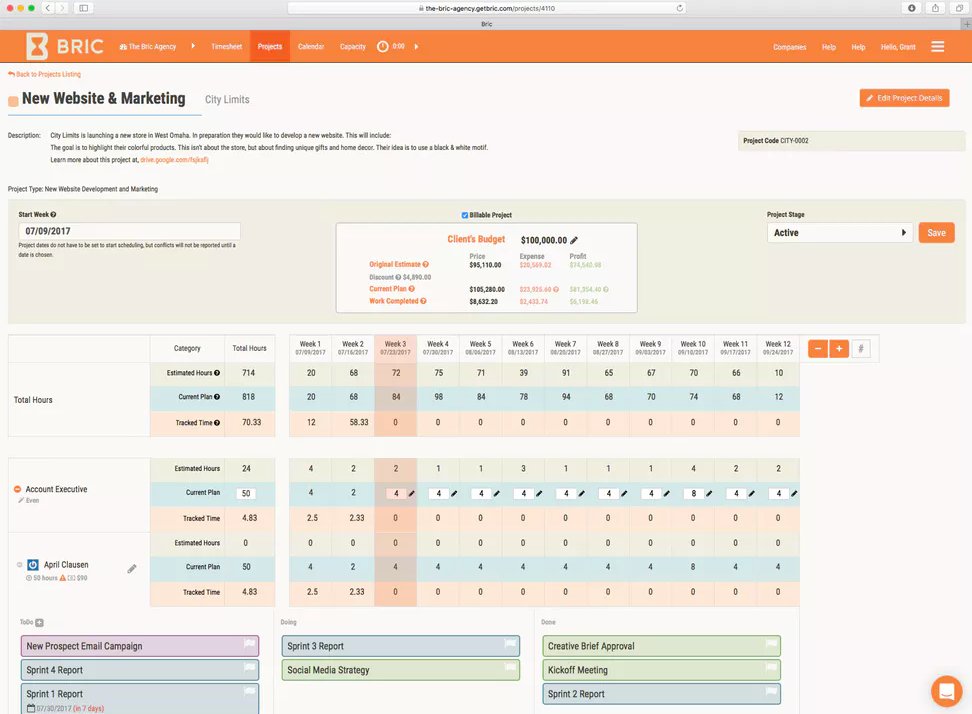Toggle the flag on New Prospect Email Campaign card

249,645
